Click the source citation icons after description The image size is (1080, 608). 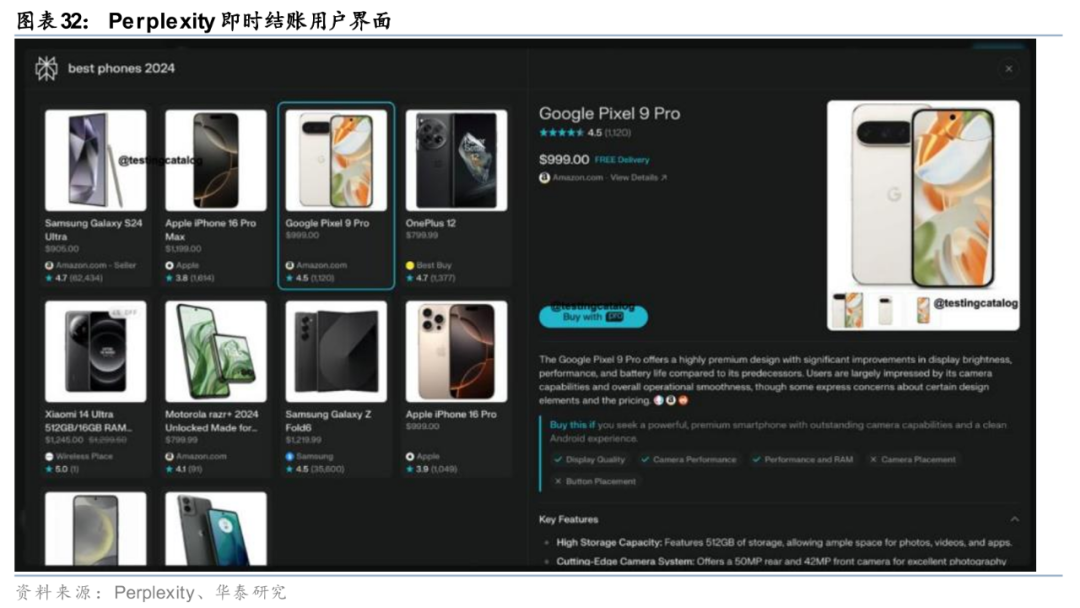671,400
